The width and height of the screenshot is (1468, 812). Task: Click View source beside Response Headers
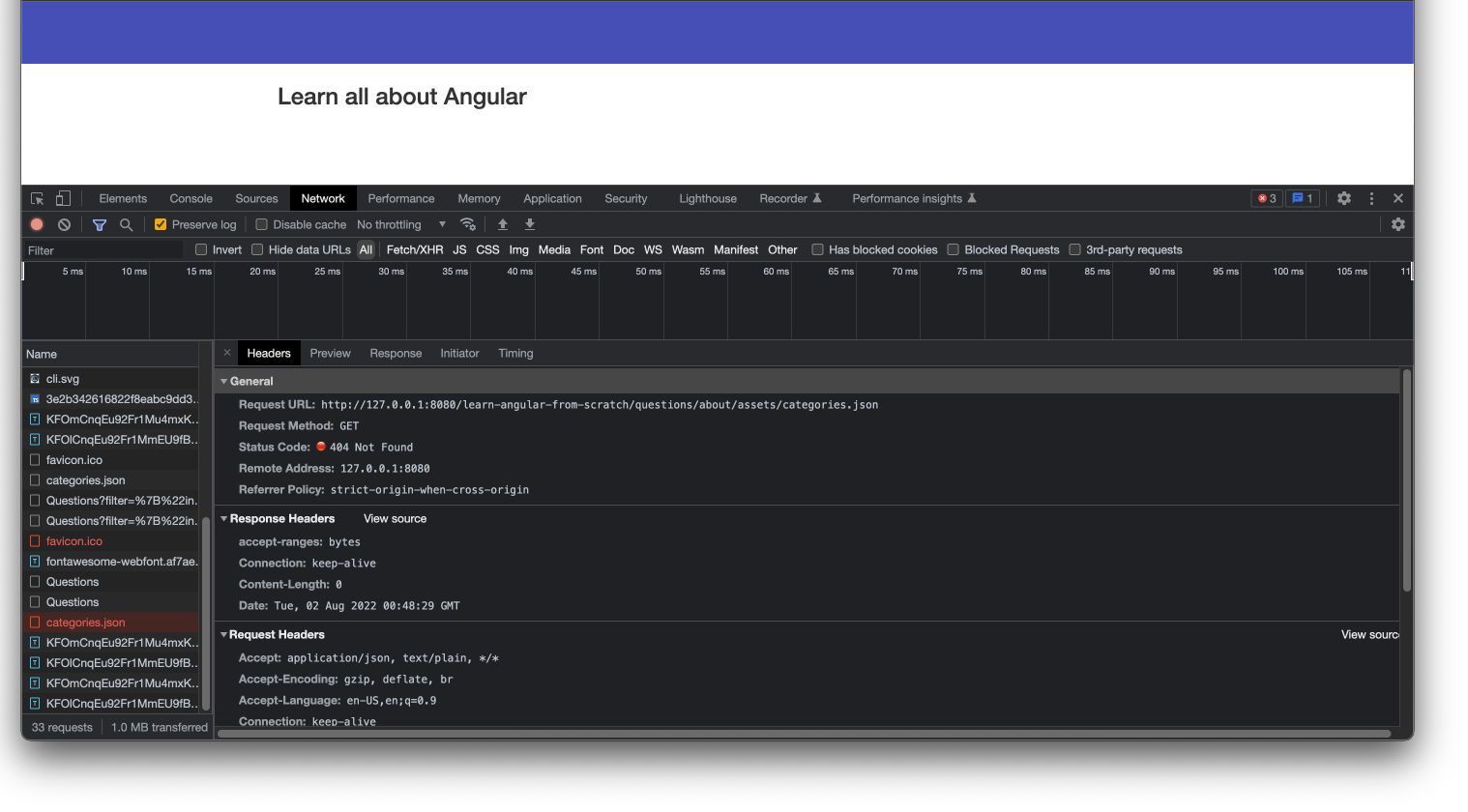point(395,519)
